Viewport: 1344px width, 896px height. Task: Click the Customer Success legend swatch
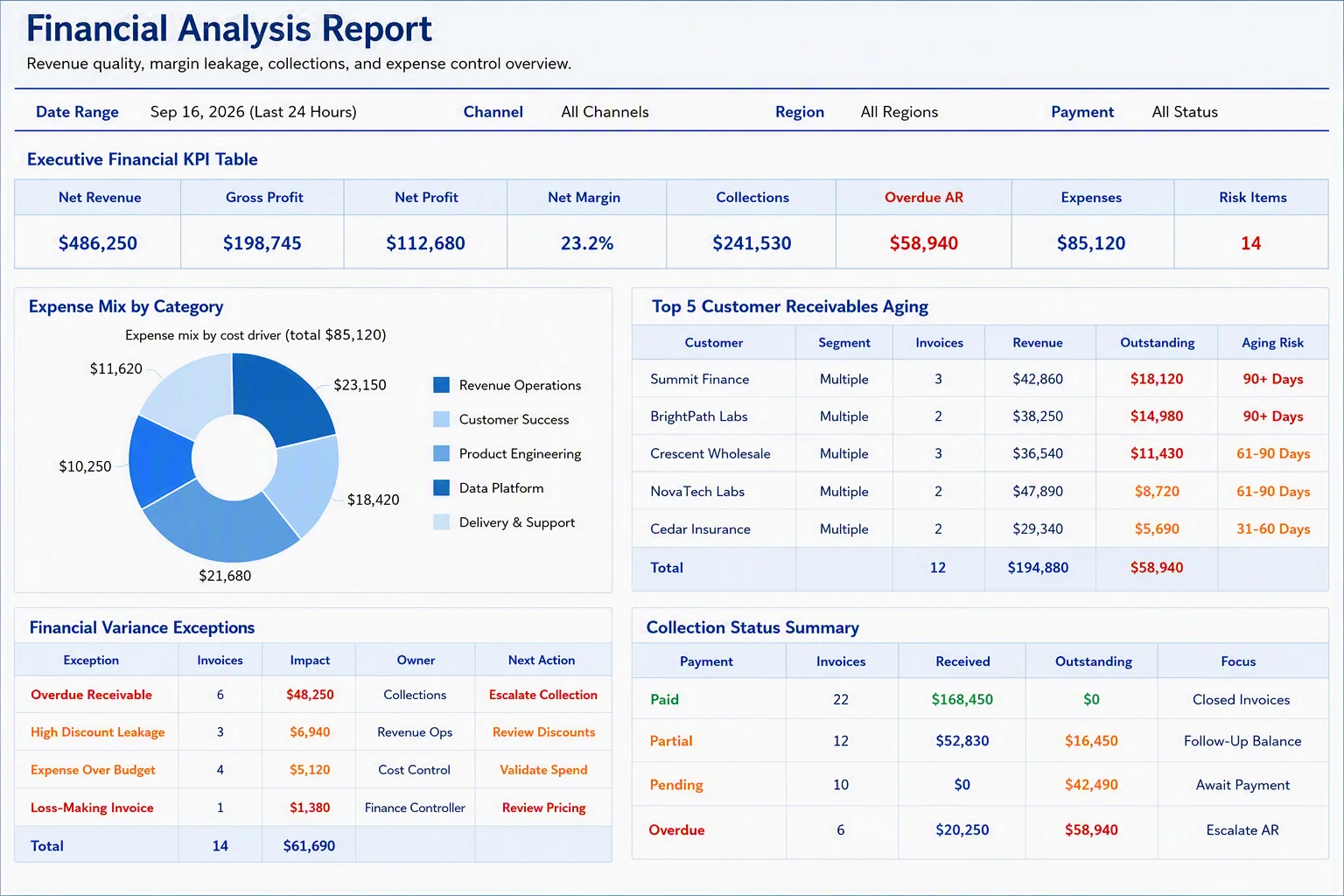click(442, 419)
